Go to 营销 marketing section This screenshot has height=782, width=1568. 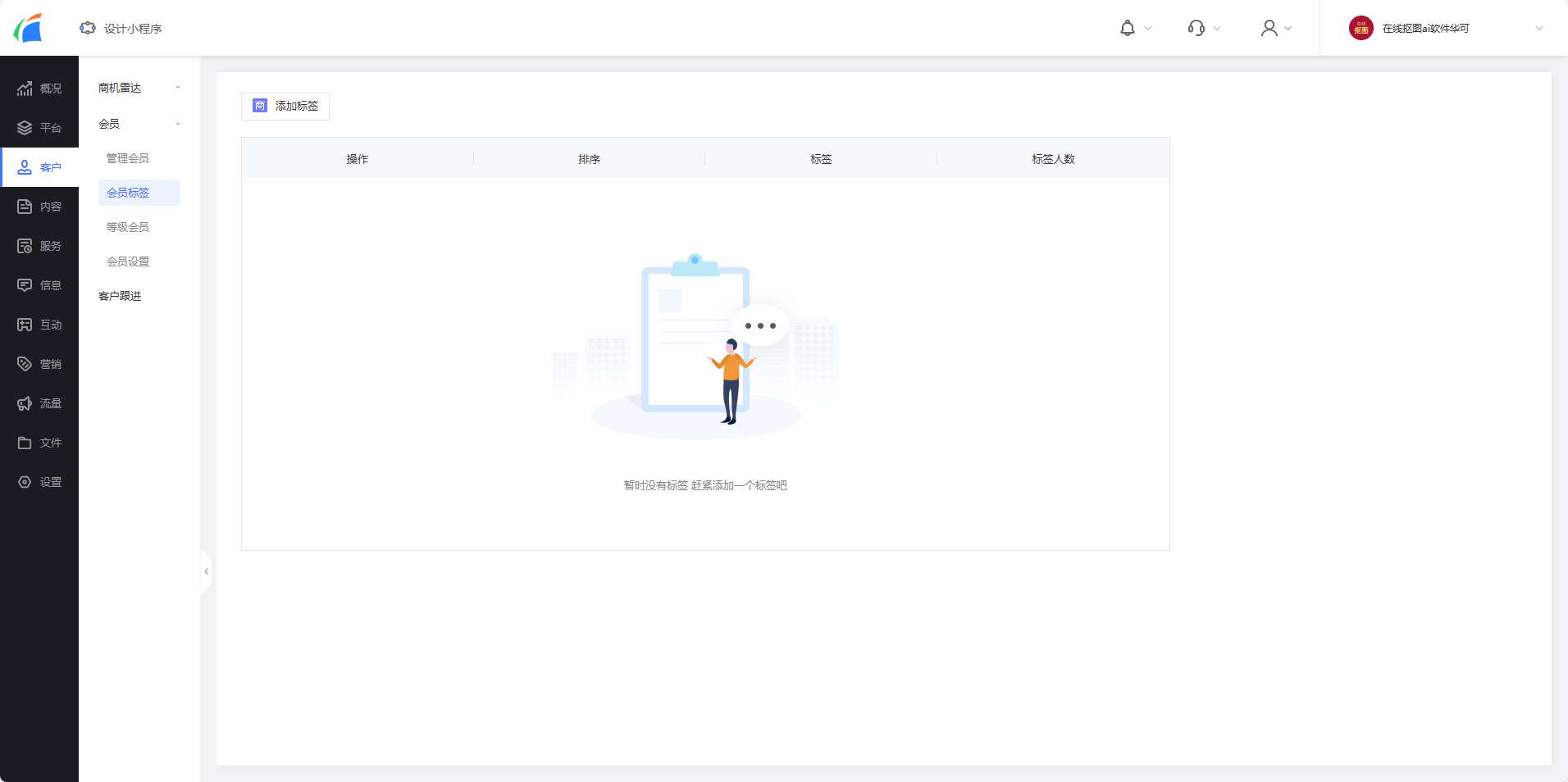pyautogui.click(x=39, y=364)
